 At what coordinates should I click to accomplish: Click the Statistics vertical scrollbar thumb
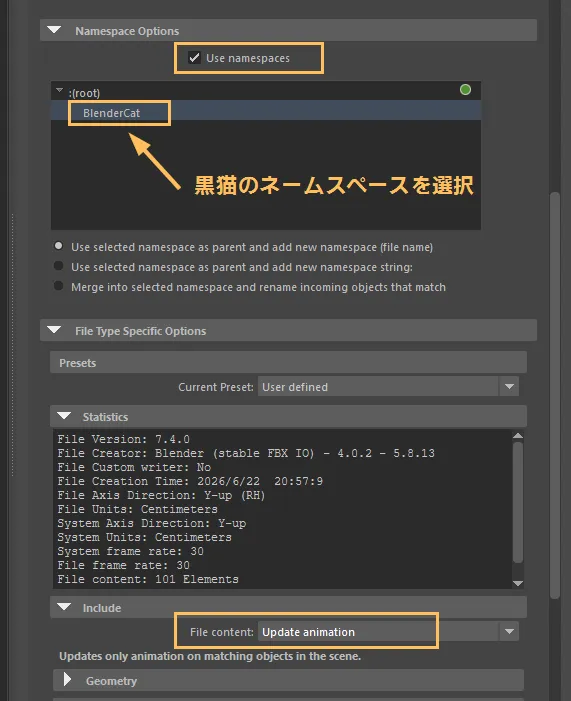(518, 502)
